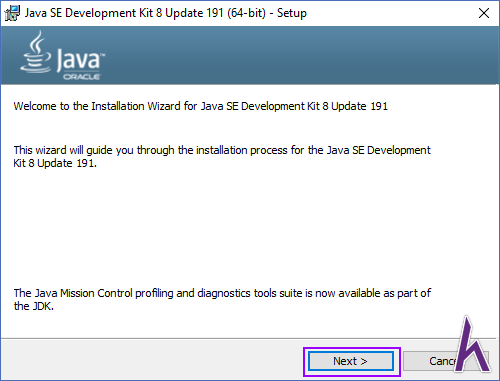Image resolution: width=500 pixels, height=381 pixels.
Task: Click the "Java Mission Control profiling" text line
Action: (x=222, y=293)
